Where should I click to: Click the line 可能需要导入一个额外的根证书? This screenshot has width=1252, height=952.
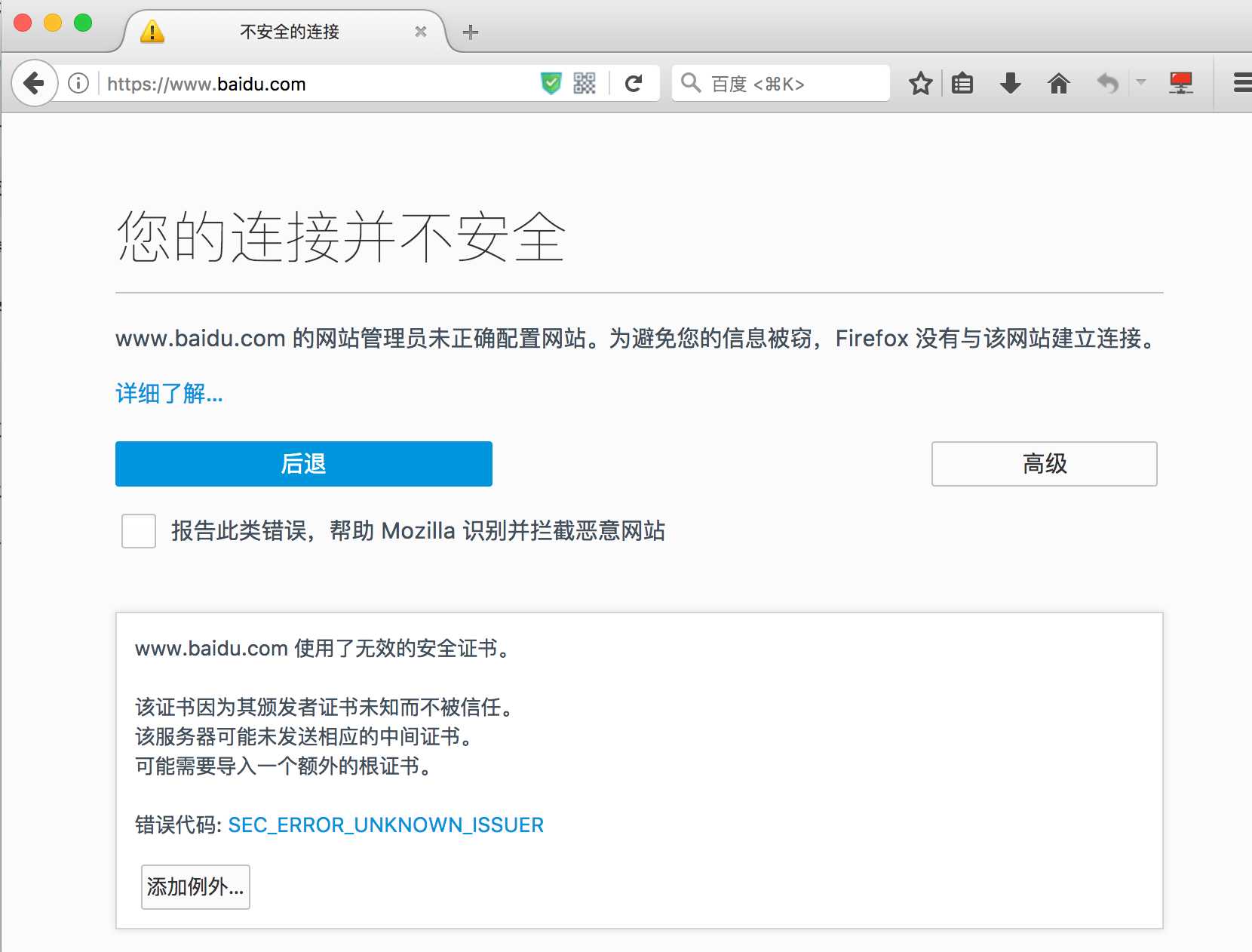[284, 766]
